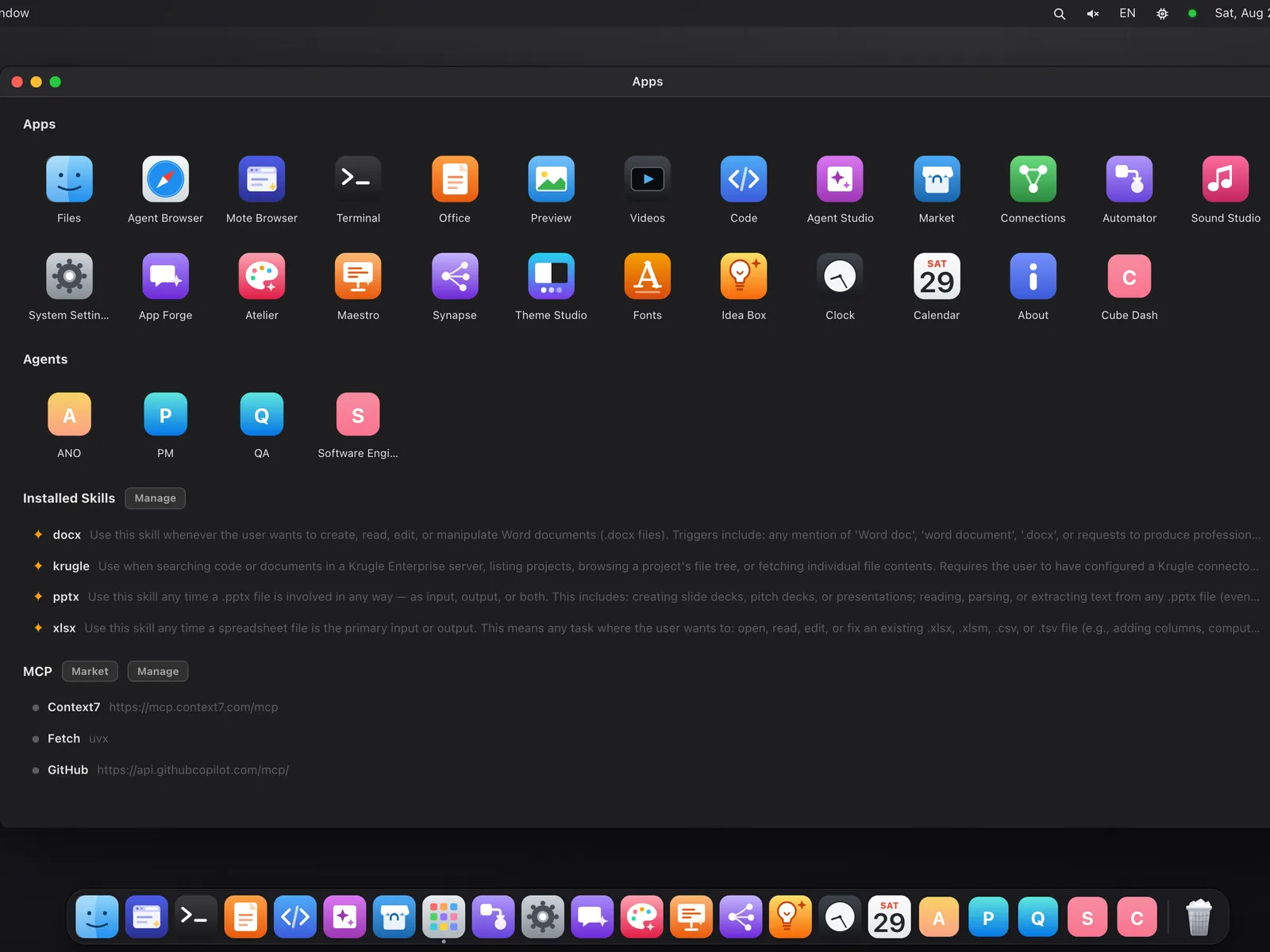Launch Agent Studio from the Apps grid
The height and width of the screenshot is (952, 1270).
840,179
